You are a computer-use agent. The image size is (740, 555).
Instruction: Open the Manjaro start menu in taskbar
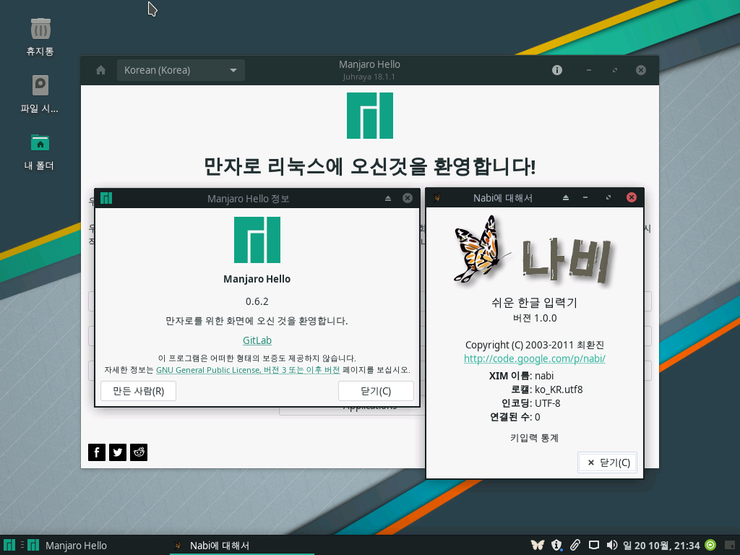pos(10,545)
